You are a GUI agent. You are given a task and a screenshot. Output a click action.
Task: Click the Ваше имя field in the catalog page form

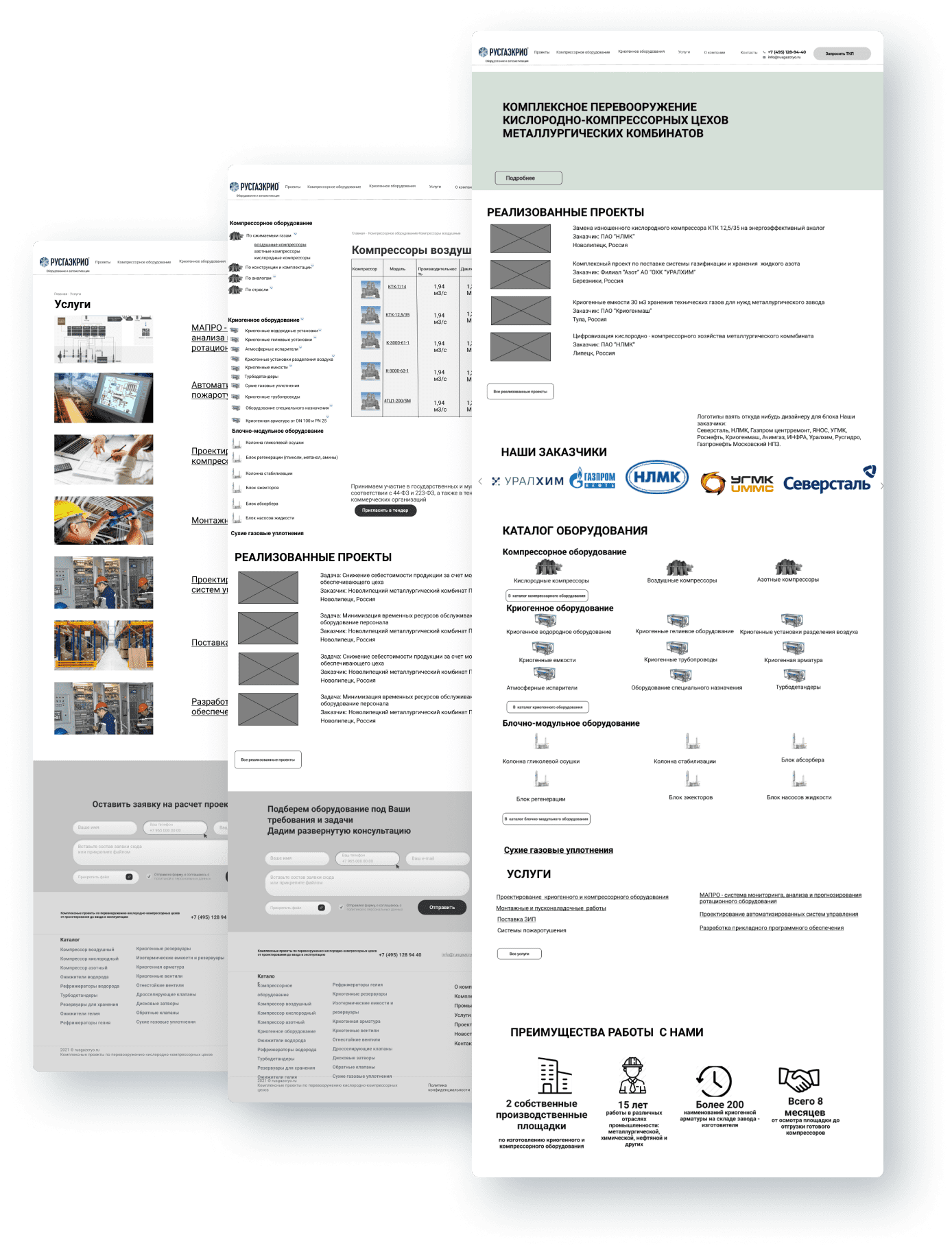(x=297, y=858)
